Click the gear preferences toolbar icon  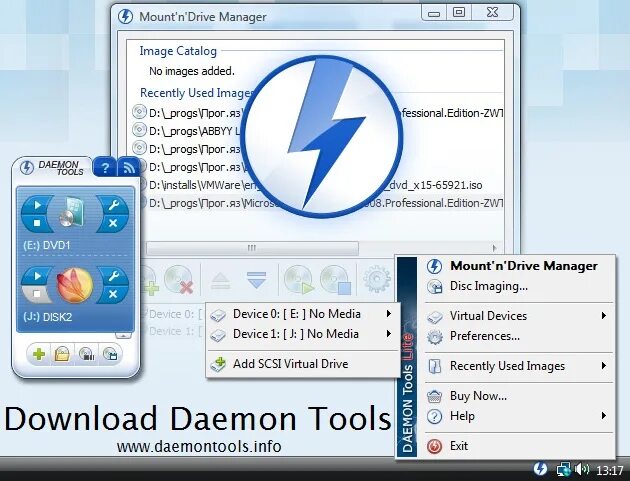(376, 279)
